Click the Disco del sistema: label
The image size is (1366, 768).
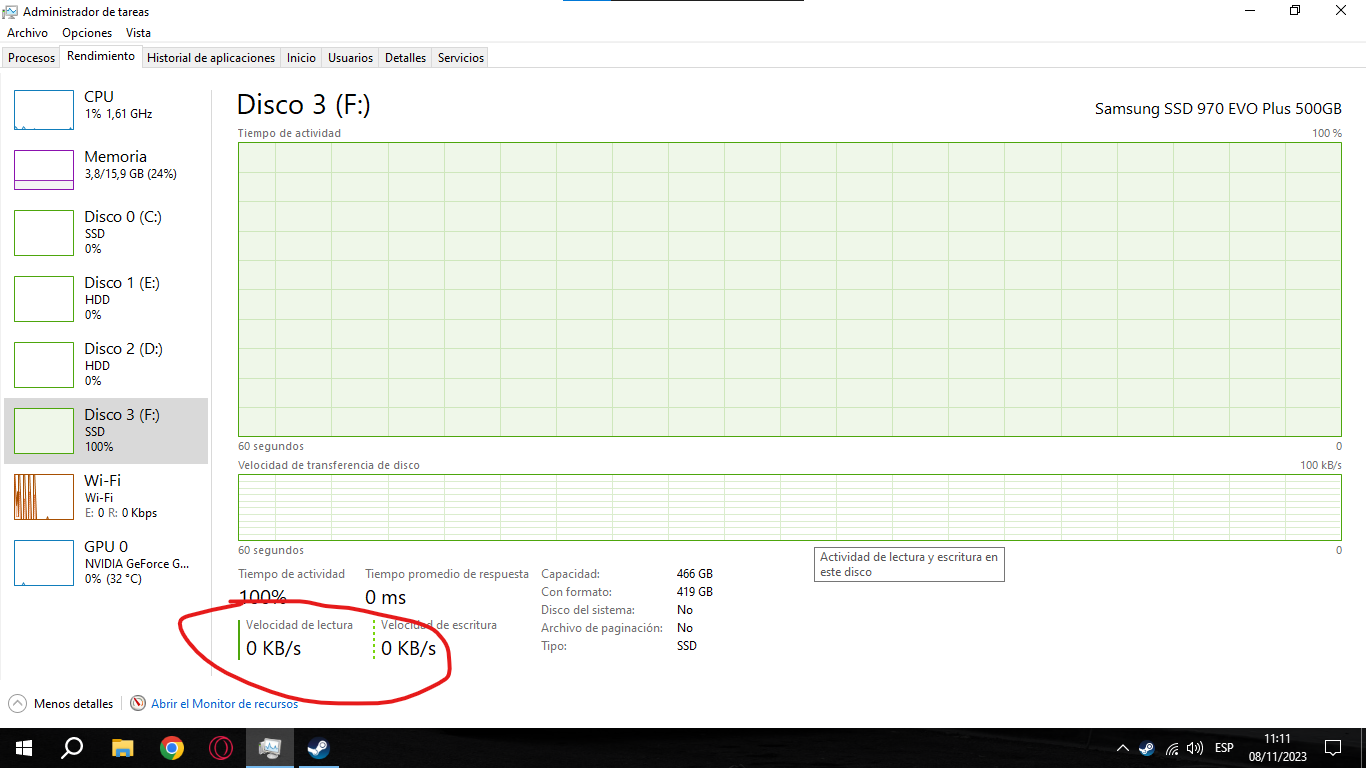(588, 610)
